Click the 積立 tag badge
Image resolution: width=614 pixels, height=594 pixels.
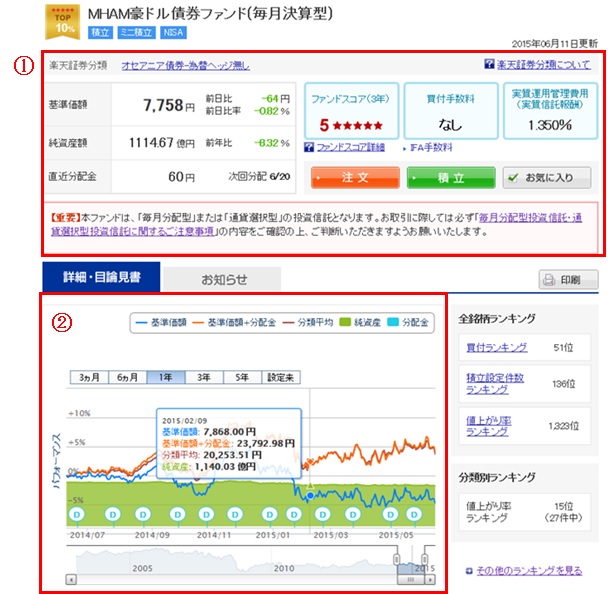(x=100, y=32)
